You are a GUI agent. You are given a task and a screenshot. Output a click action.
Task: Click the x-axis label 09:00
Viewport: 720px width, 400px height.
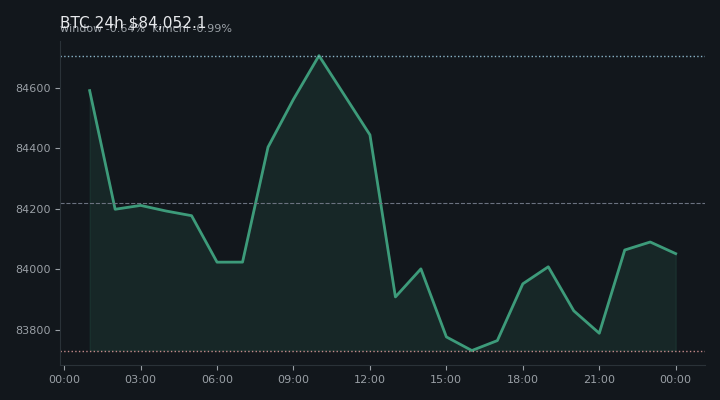(293, 379)
